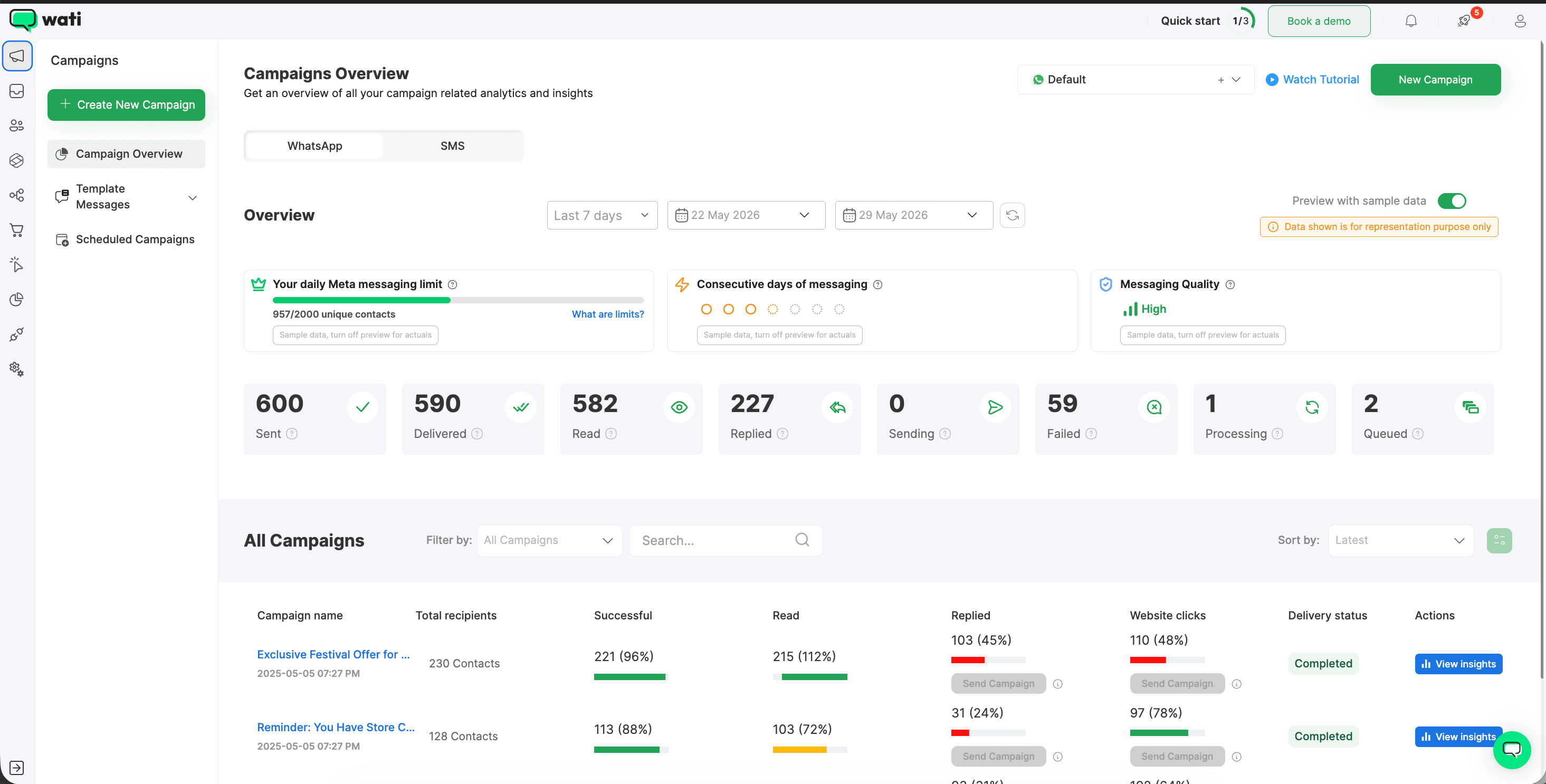Open the shopping cart commerce sidebar icon
The height and width of the screenshot is (784, 1546).
17,230
